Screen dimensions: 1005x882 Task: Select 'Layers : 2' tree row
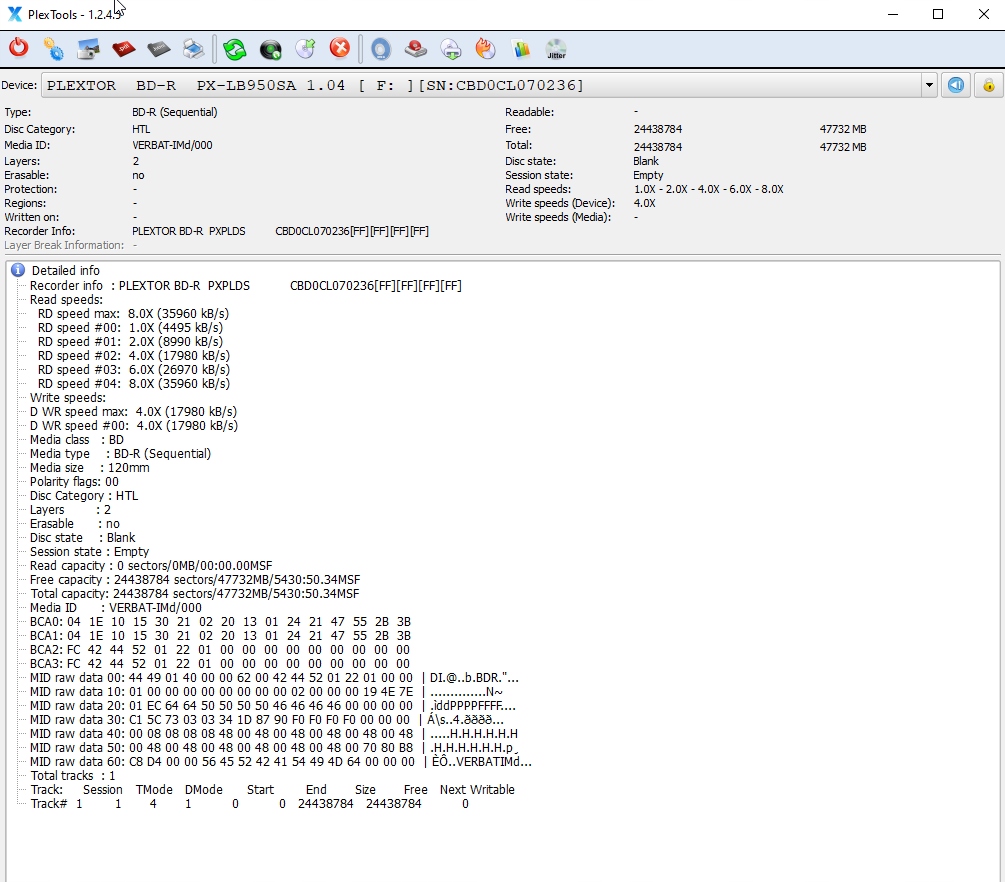click(x=70, y=510)
